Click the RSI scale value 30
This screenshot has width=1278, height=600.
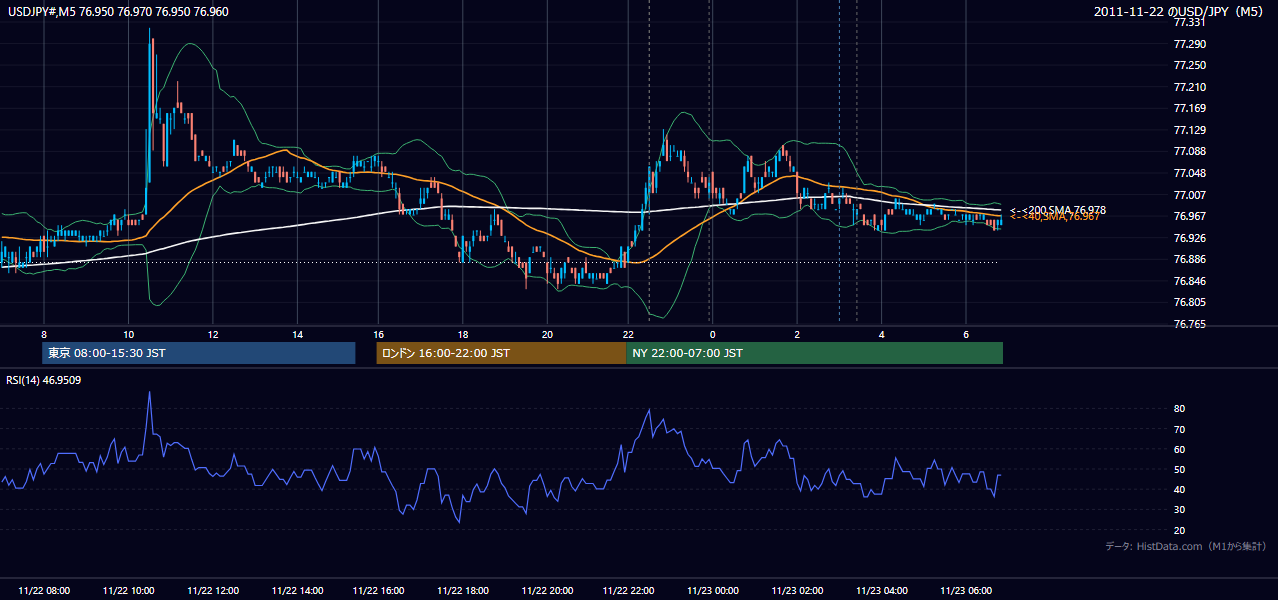tap(1180, 510)
